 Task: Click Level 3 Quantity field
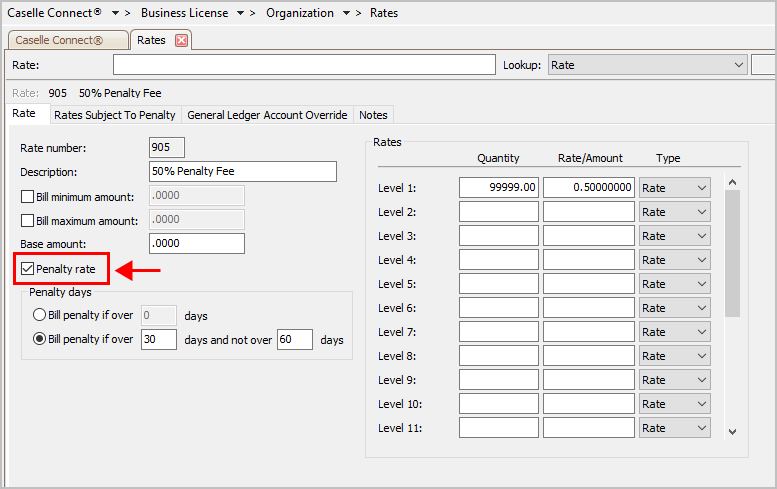[499, 236]
